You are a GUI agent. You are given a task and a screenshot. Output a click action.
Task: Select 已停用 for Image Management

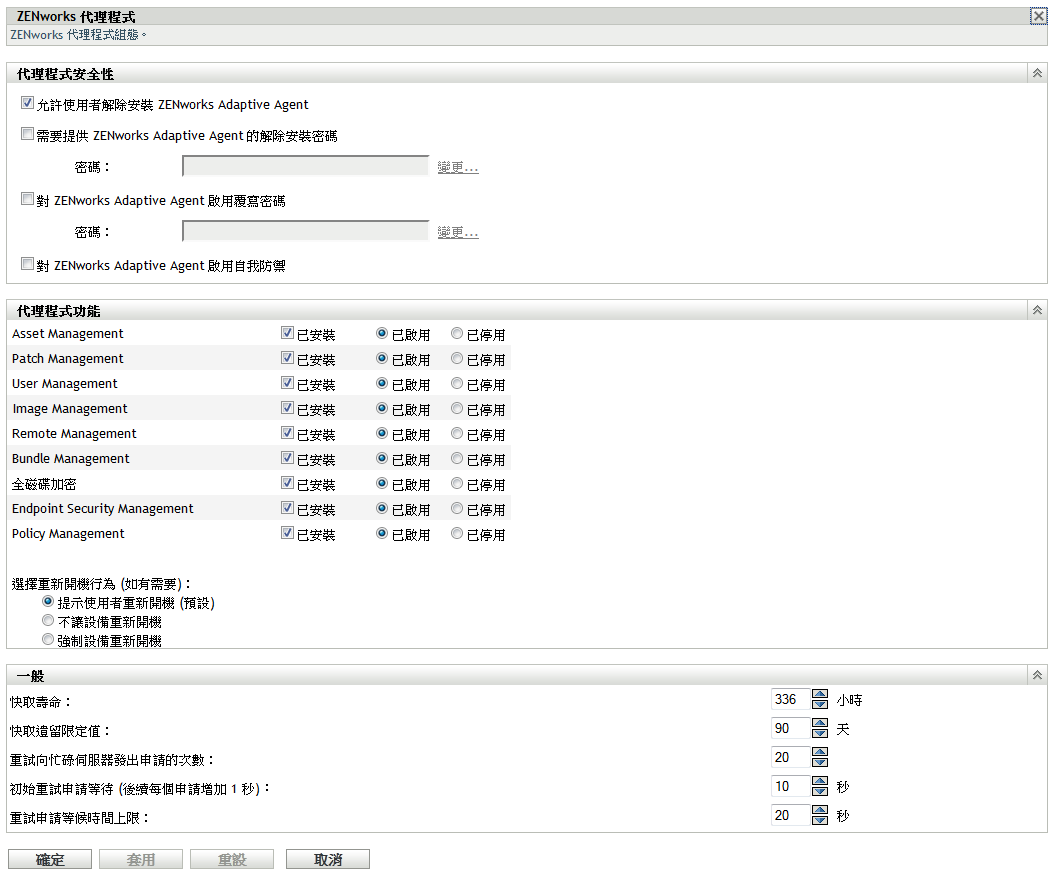[x=457, y=408]
